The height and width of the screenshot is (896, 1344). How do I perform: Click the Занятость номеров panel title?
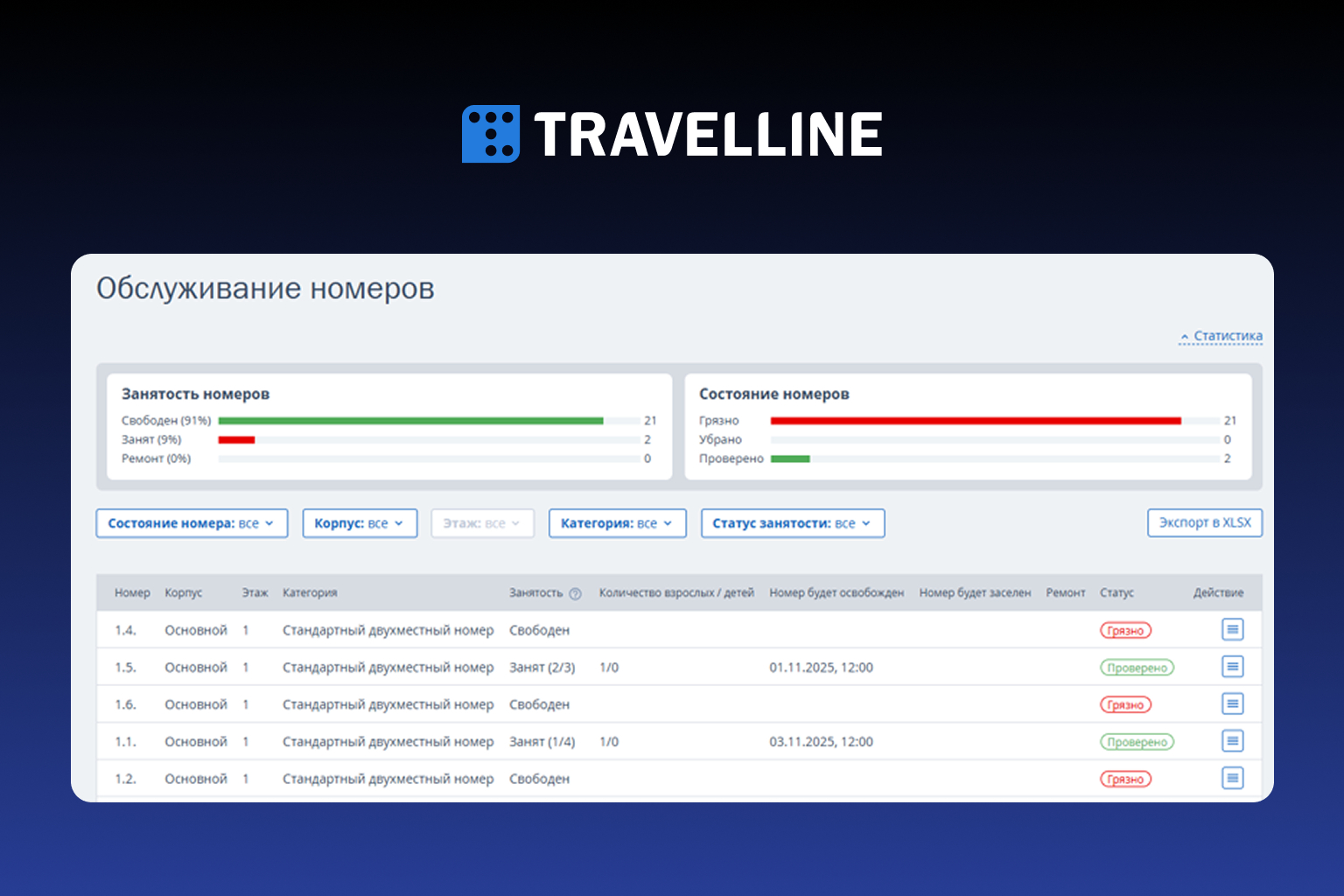tap(195, 395)
